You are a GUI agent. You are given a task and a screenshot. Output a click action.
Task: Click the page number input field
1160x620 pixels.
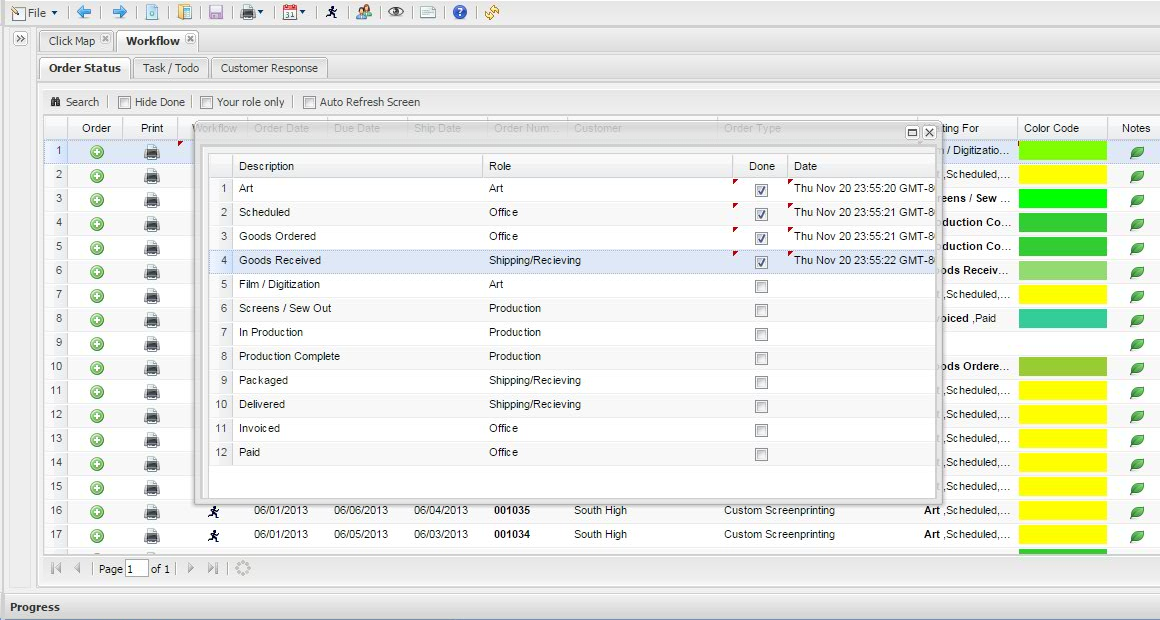click(x=137, y=569)
